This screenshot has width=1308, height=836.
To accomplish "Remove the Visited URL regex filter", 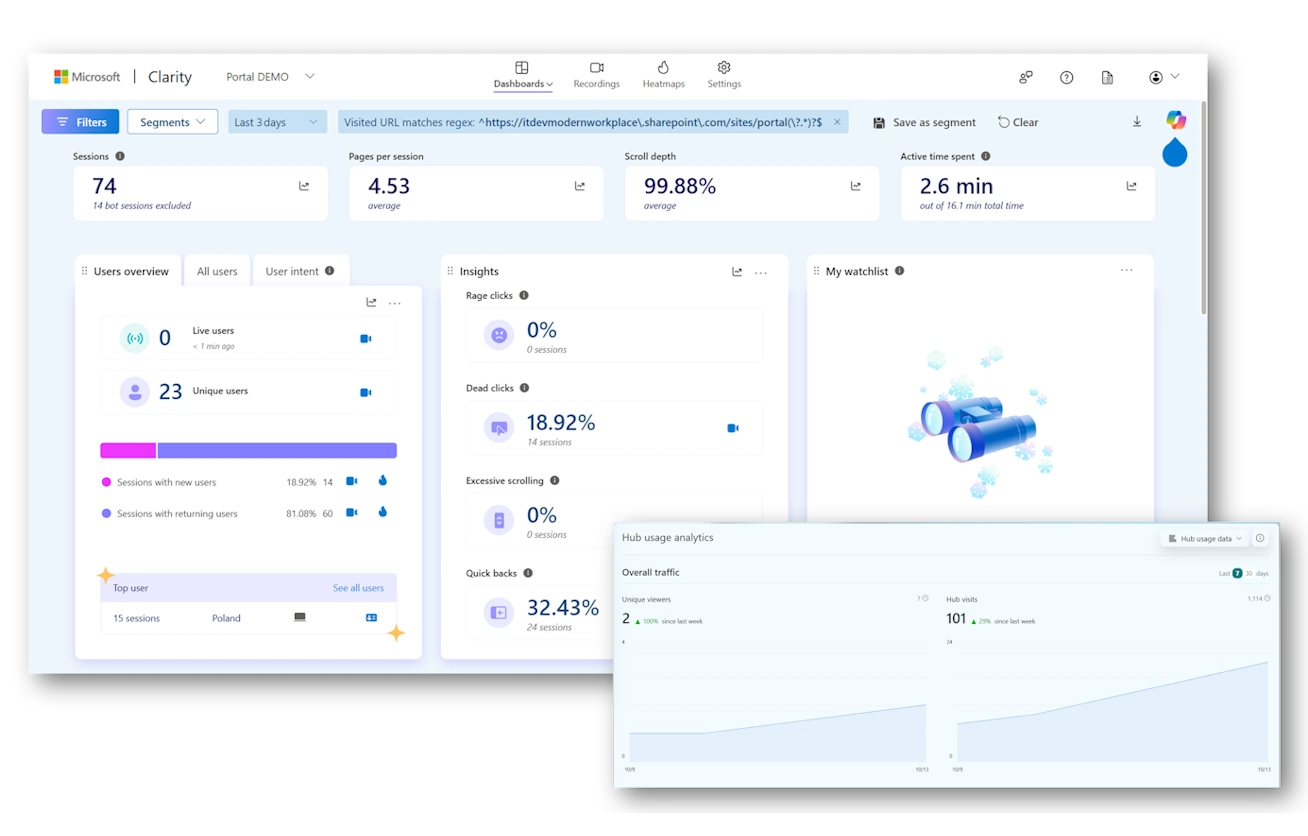I will [837, 122].
